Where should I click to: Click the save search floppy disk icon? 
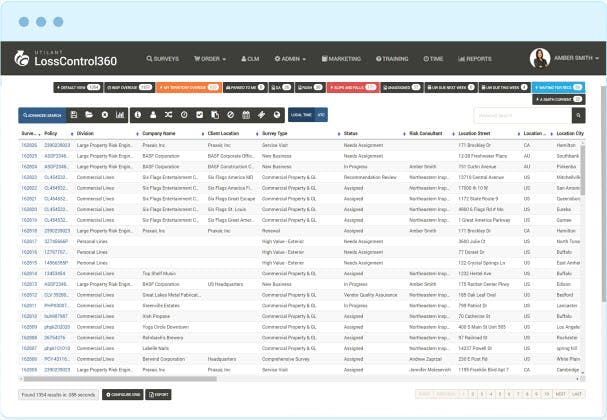(74, 115)
